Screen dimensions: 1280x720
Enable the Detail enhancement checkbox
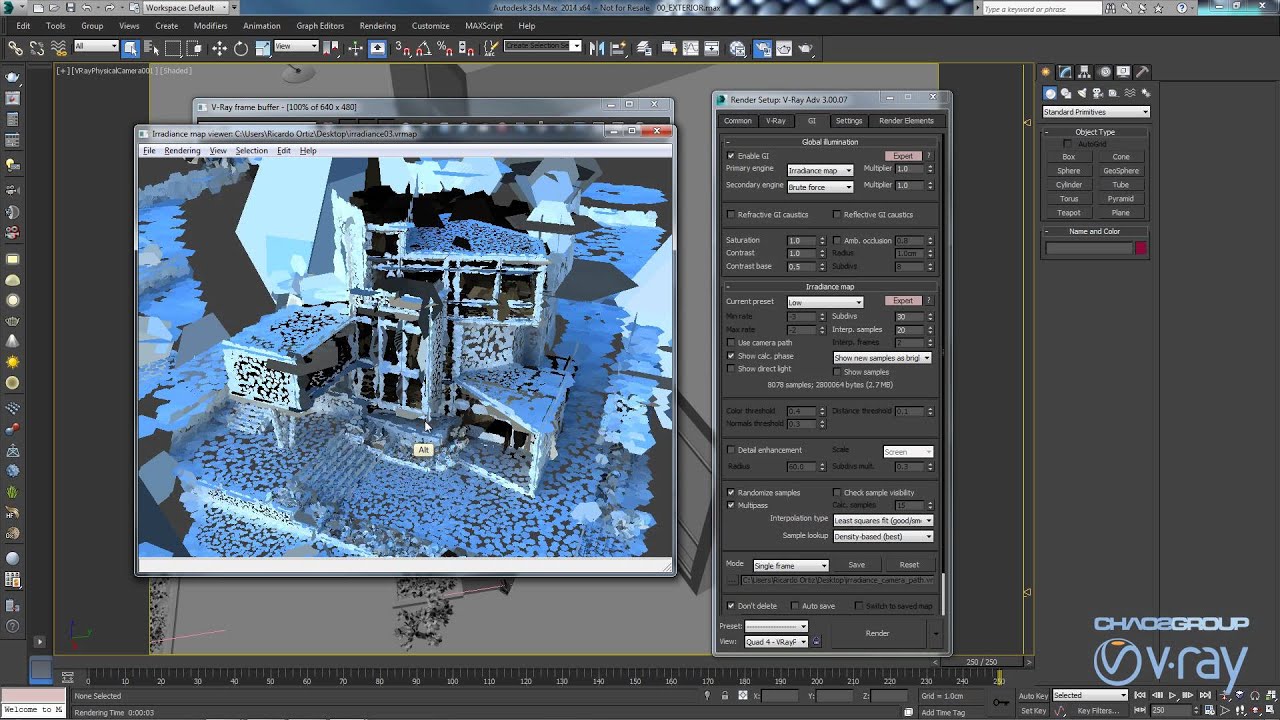[x=730, y=450]
